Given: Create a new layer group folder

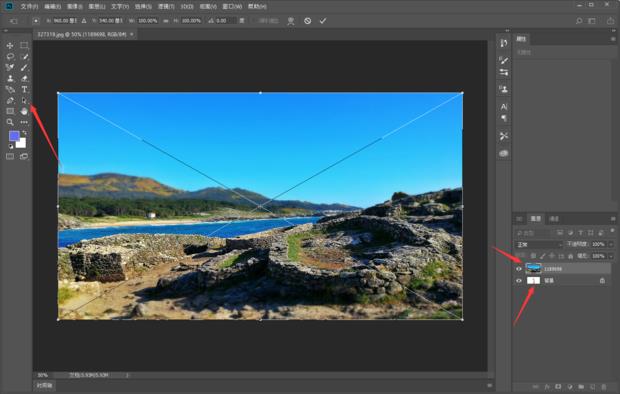Looking at the screenshot, I should click(x=581, y=386).
